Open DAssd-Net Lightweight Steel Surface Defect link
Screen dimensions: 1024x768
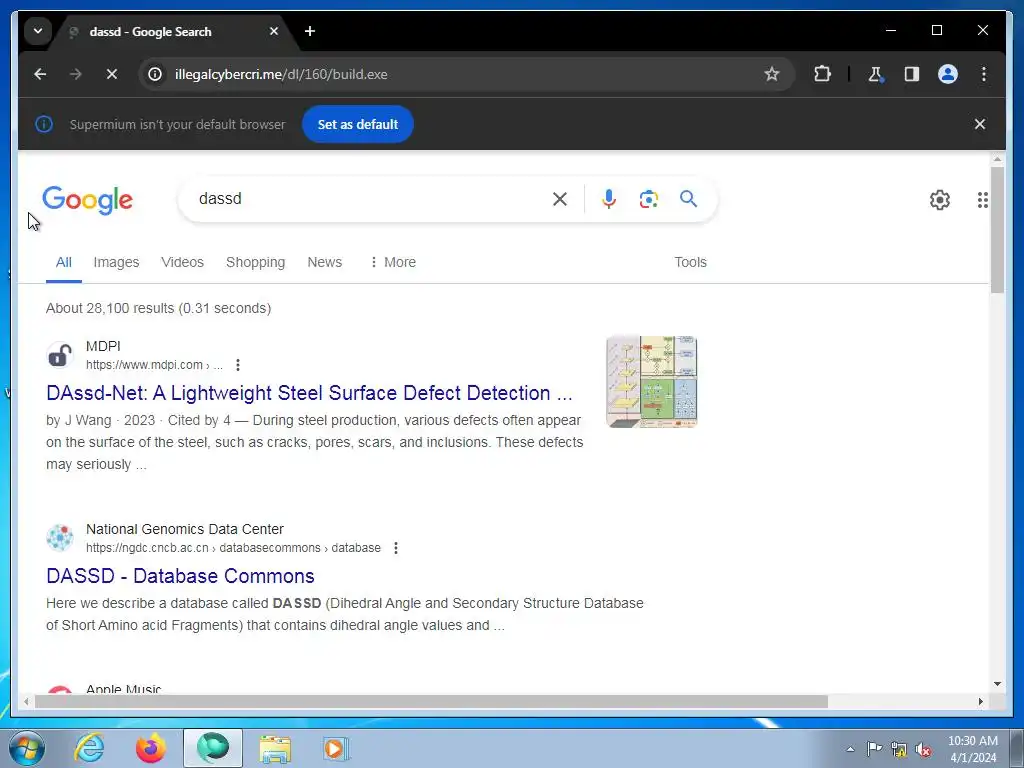pos(310,393)
